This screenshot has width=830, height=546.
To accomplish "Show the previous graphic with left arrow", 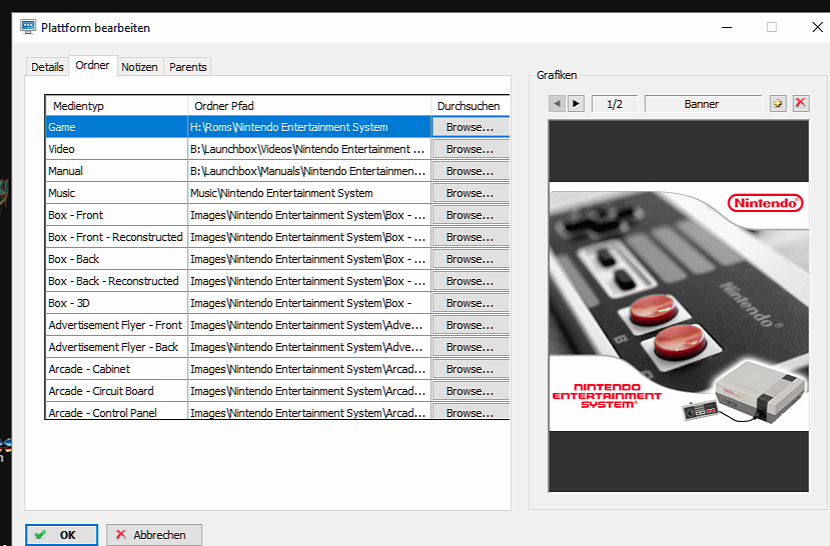I will 556,104.
